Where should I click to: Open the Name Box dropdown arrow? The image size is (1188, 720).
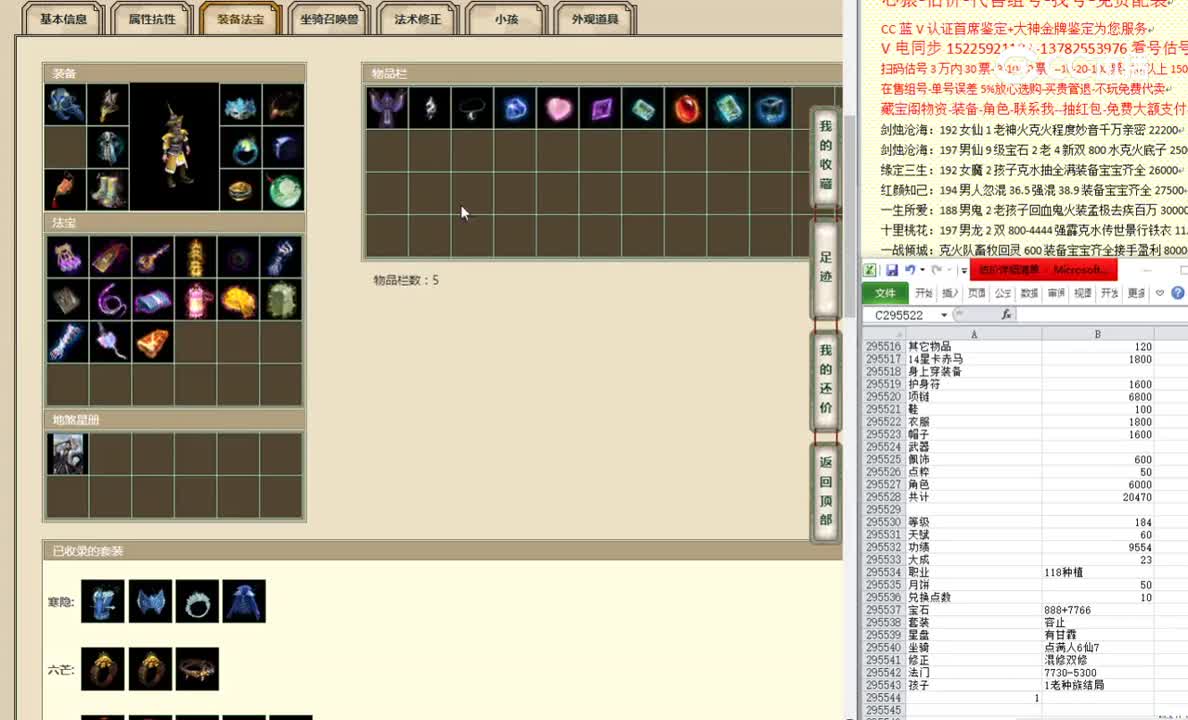[944, 314]
